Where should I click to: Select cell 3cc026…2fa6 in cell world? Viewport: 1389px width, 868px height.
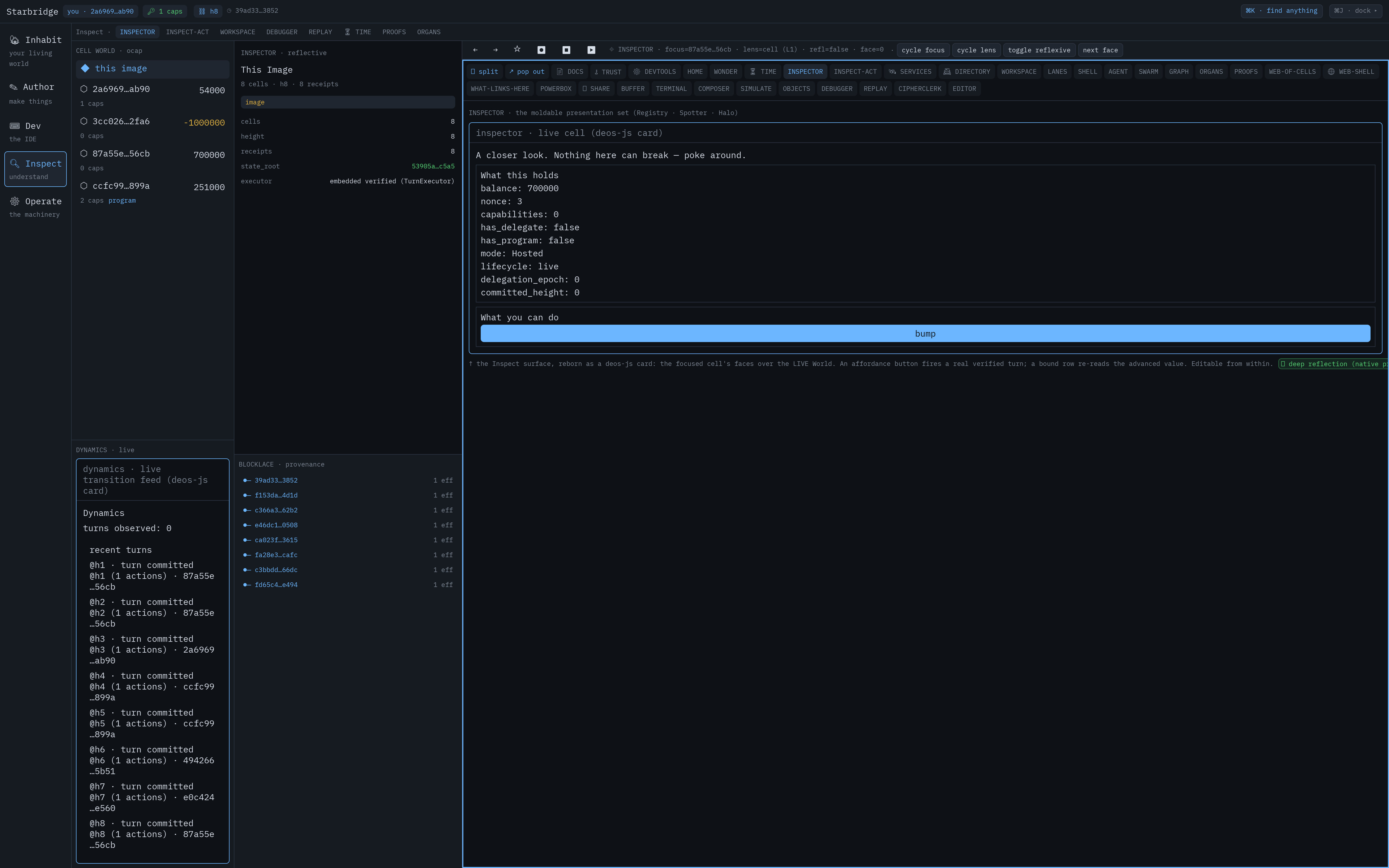(x=153, y=127)
